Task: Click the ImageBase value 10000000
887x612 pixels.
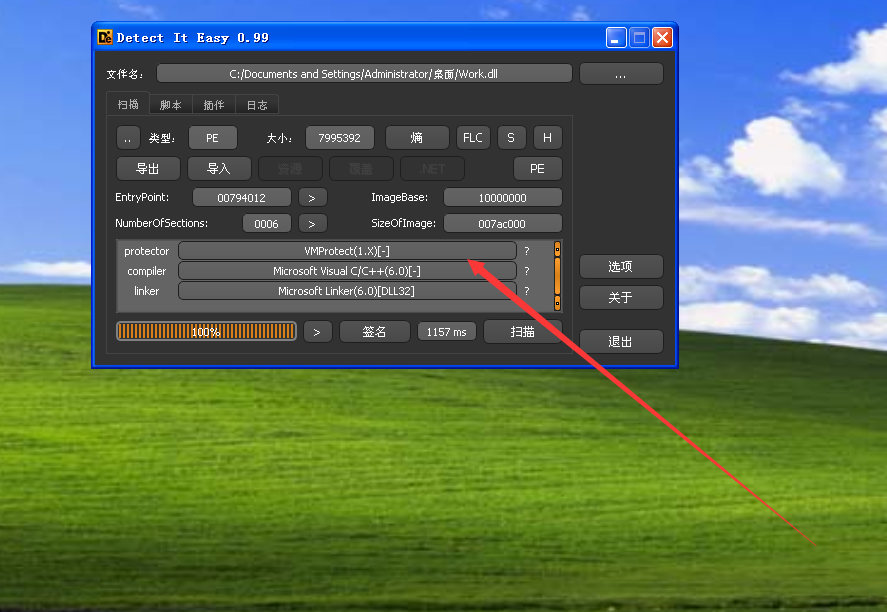Action: click(502, 197)
